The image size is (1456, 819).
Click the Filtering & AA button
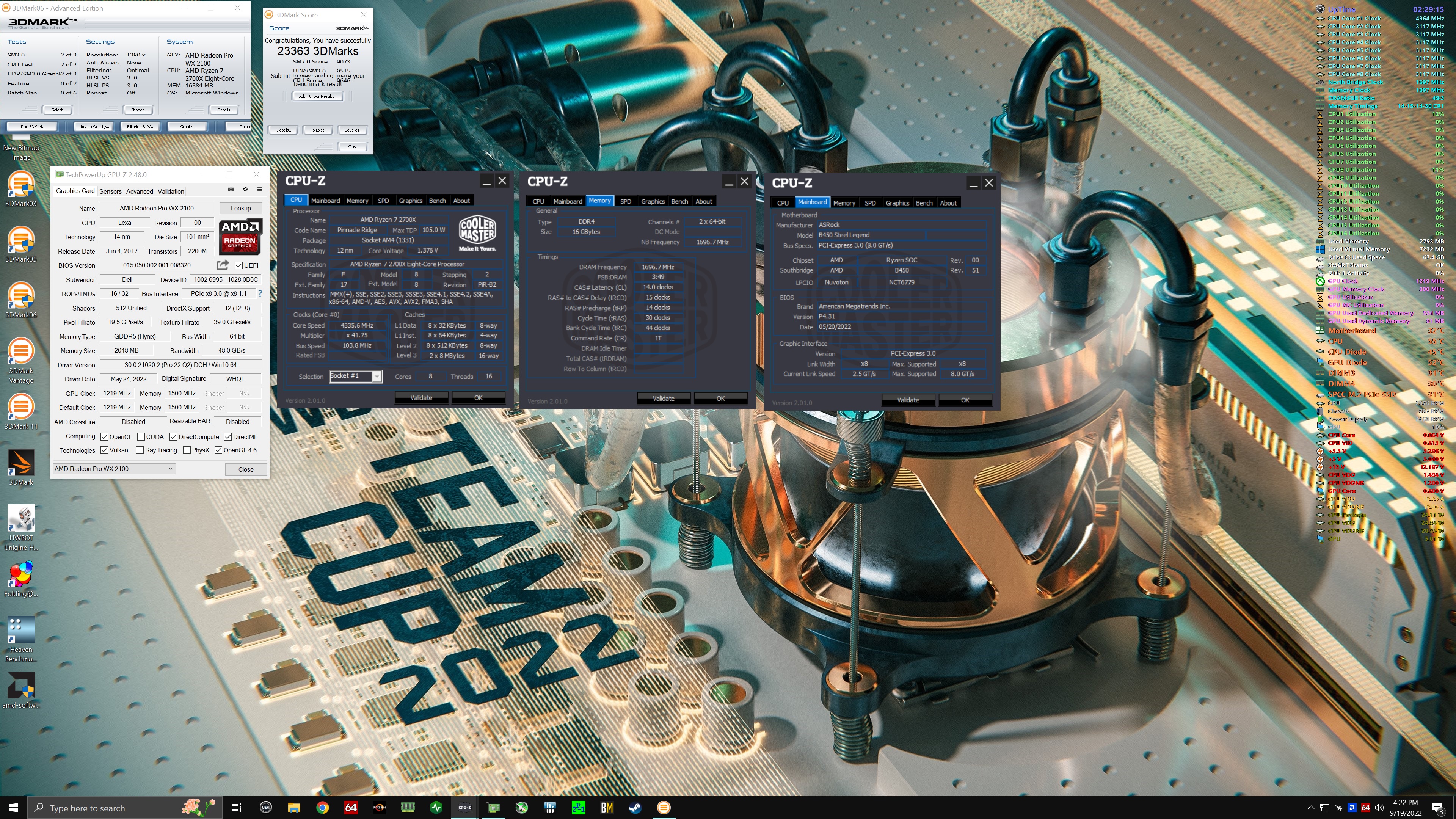140,127
